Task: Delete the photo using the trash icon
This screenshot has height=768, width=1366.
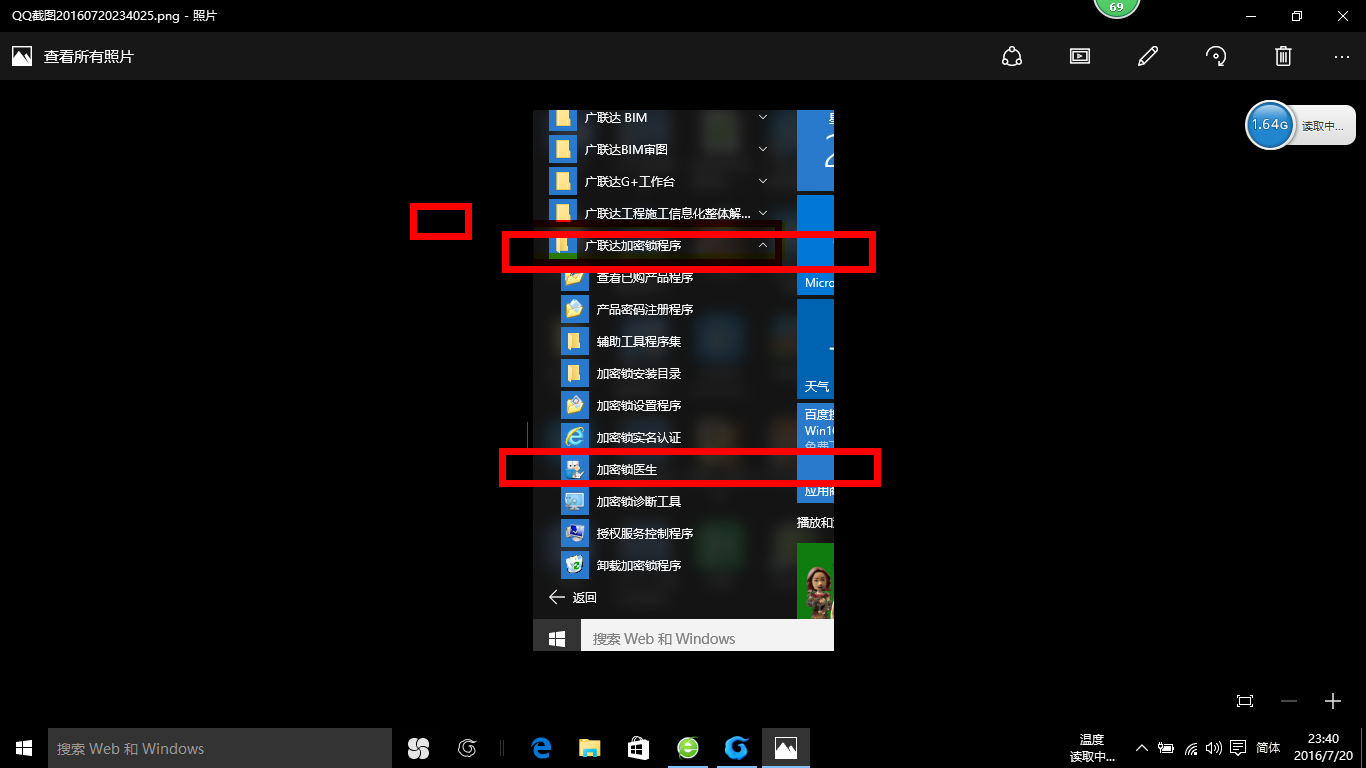Action: [1283, 56]
